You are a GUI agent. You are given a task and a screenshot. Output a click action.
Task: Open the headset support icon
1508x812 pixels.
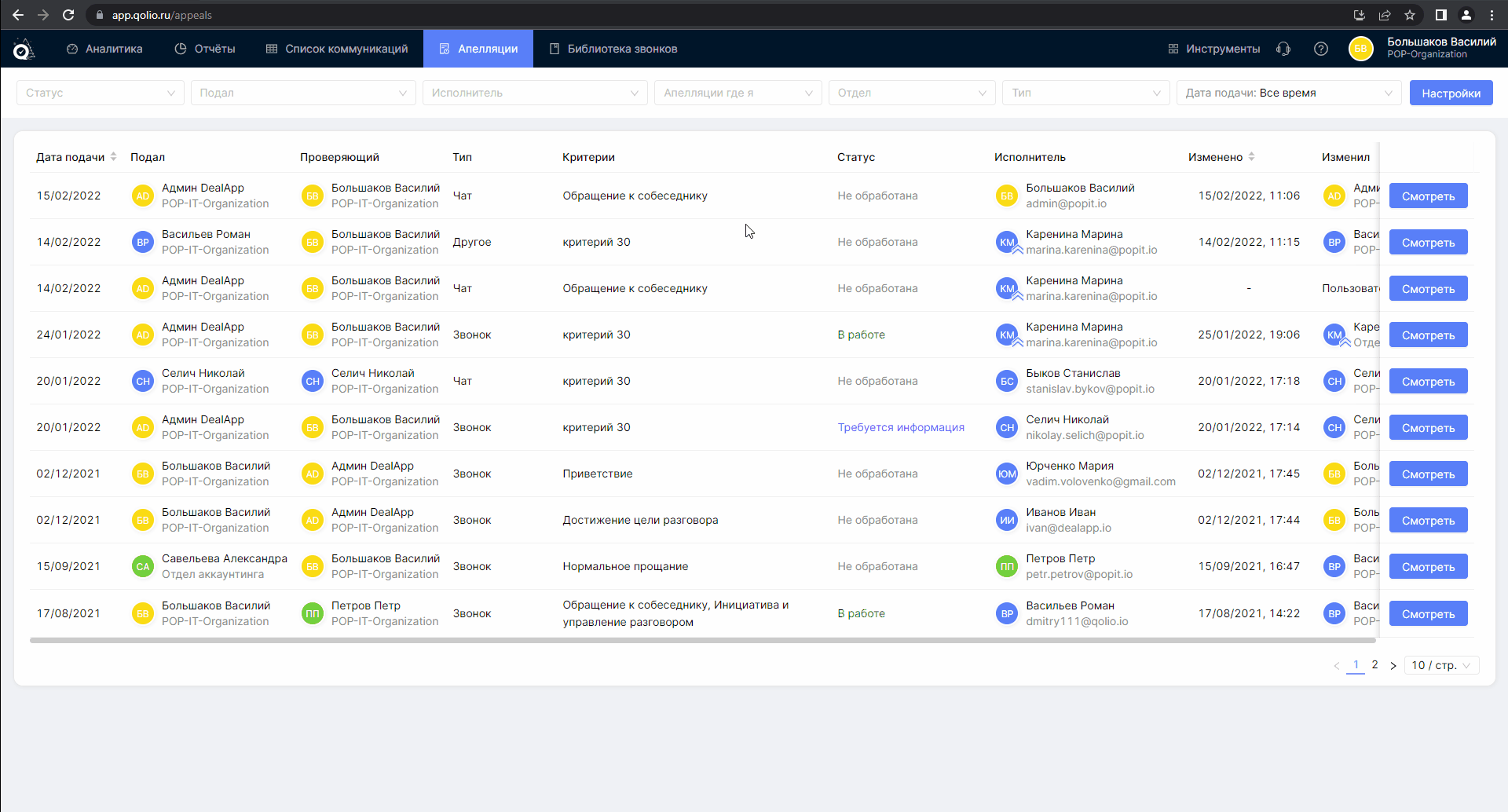[x=1283, y=49]
